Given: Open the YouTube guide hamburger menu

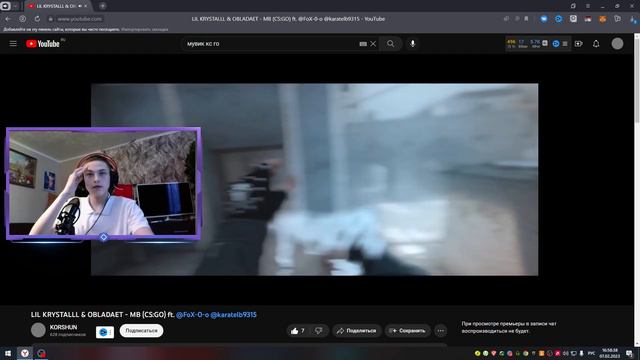Looking at the screenshot, I should pos(13,43).
